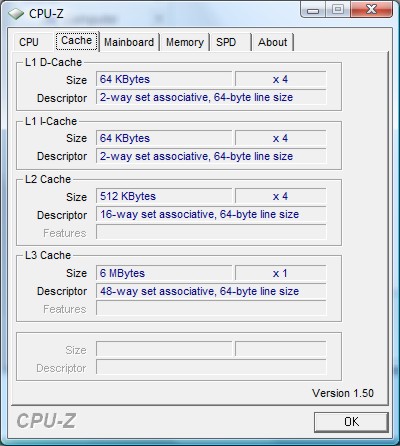This screenshot has height=446, width=400.
Task: Select L1 D-Cache size field 64 KBytes
Action: (x=164, y=79)
